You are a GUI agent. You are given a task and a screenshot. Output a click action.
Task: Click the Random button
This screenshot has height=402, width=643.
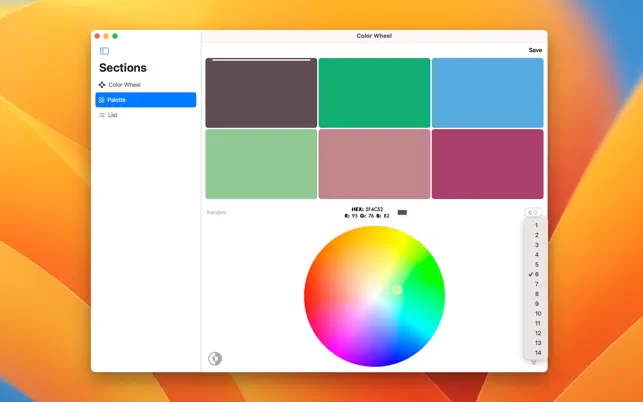[216, 212]
